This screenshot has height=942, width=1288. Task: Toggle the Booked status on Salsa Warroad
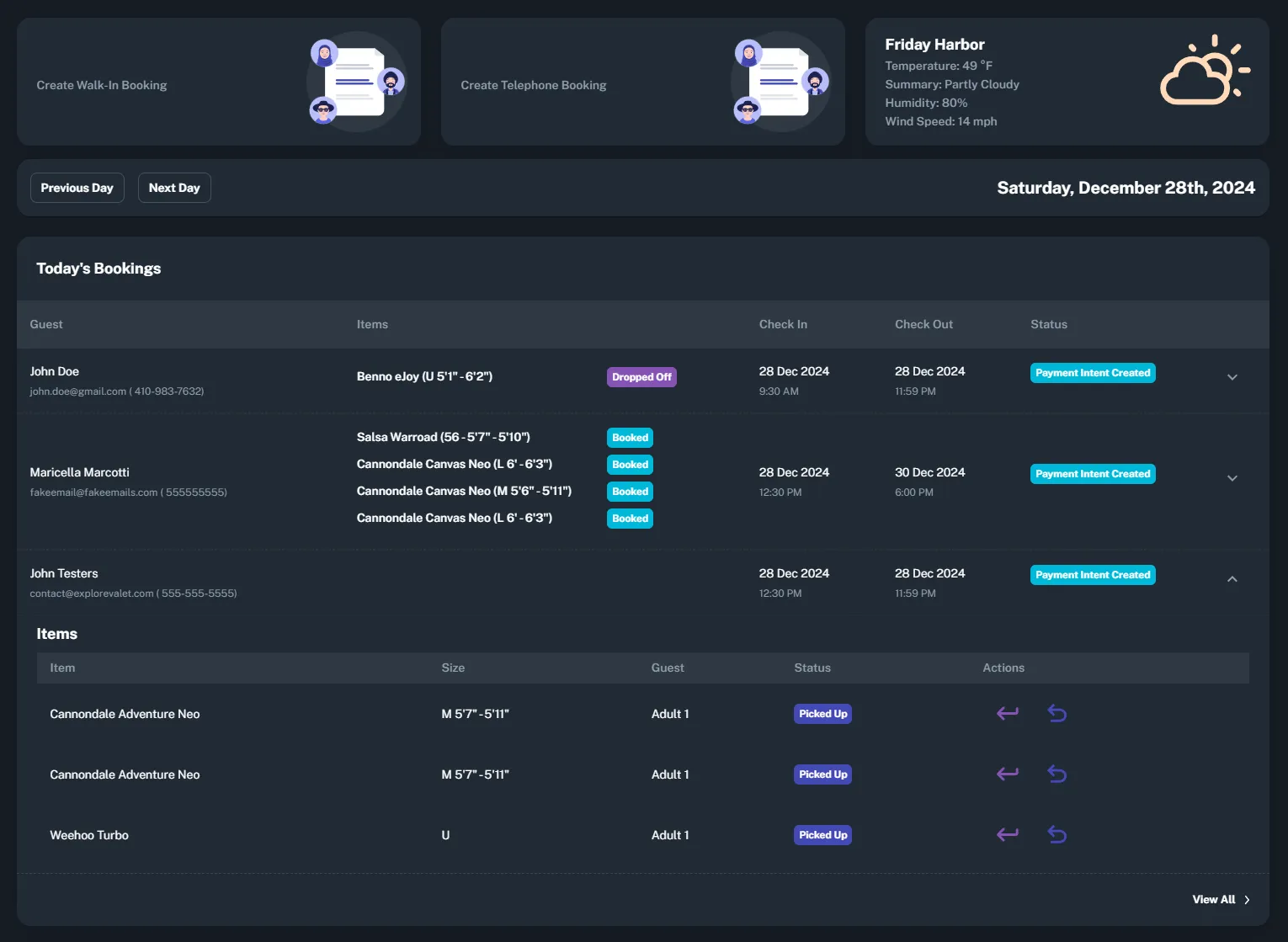[x=630, y=437]
